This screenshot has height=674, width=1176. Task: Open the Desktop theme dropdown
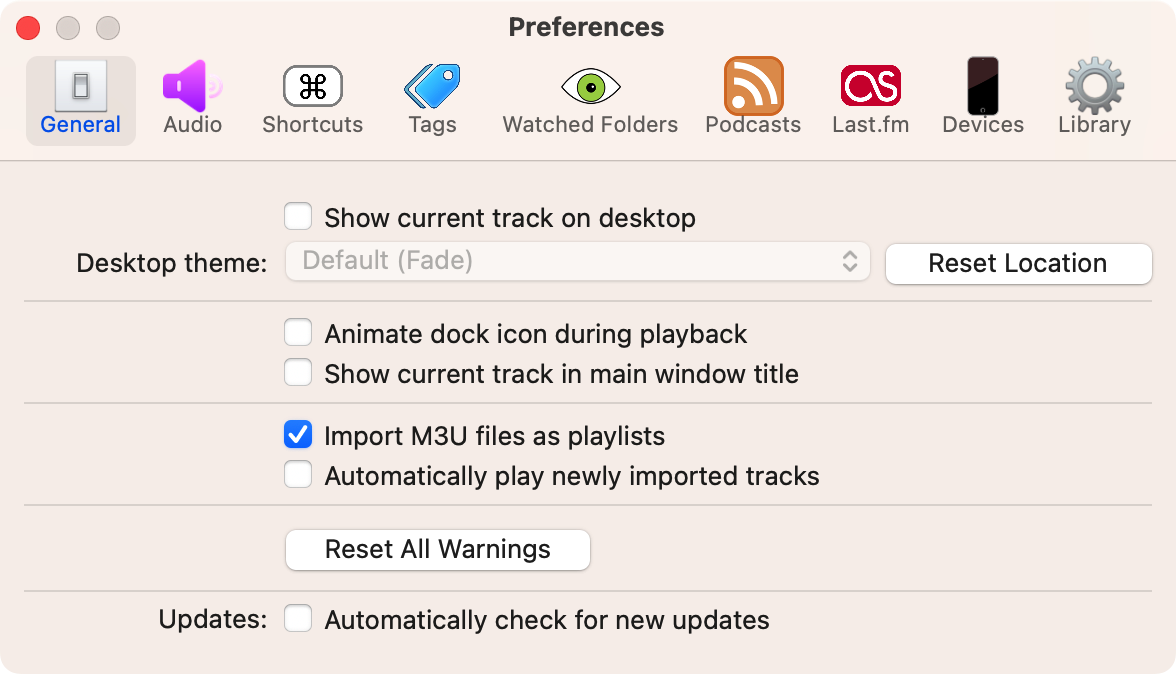pos(578,261)
